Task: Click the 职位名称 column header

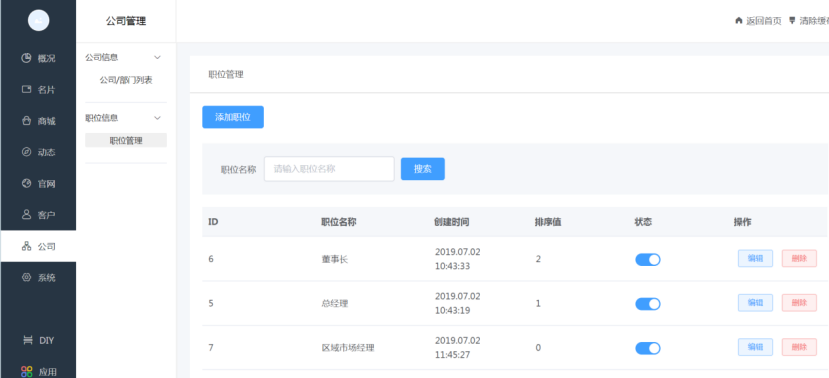Action: click(x=339, y=222)
